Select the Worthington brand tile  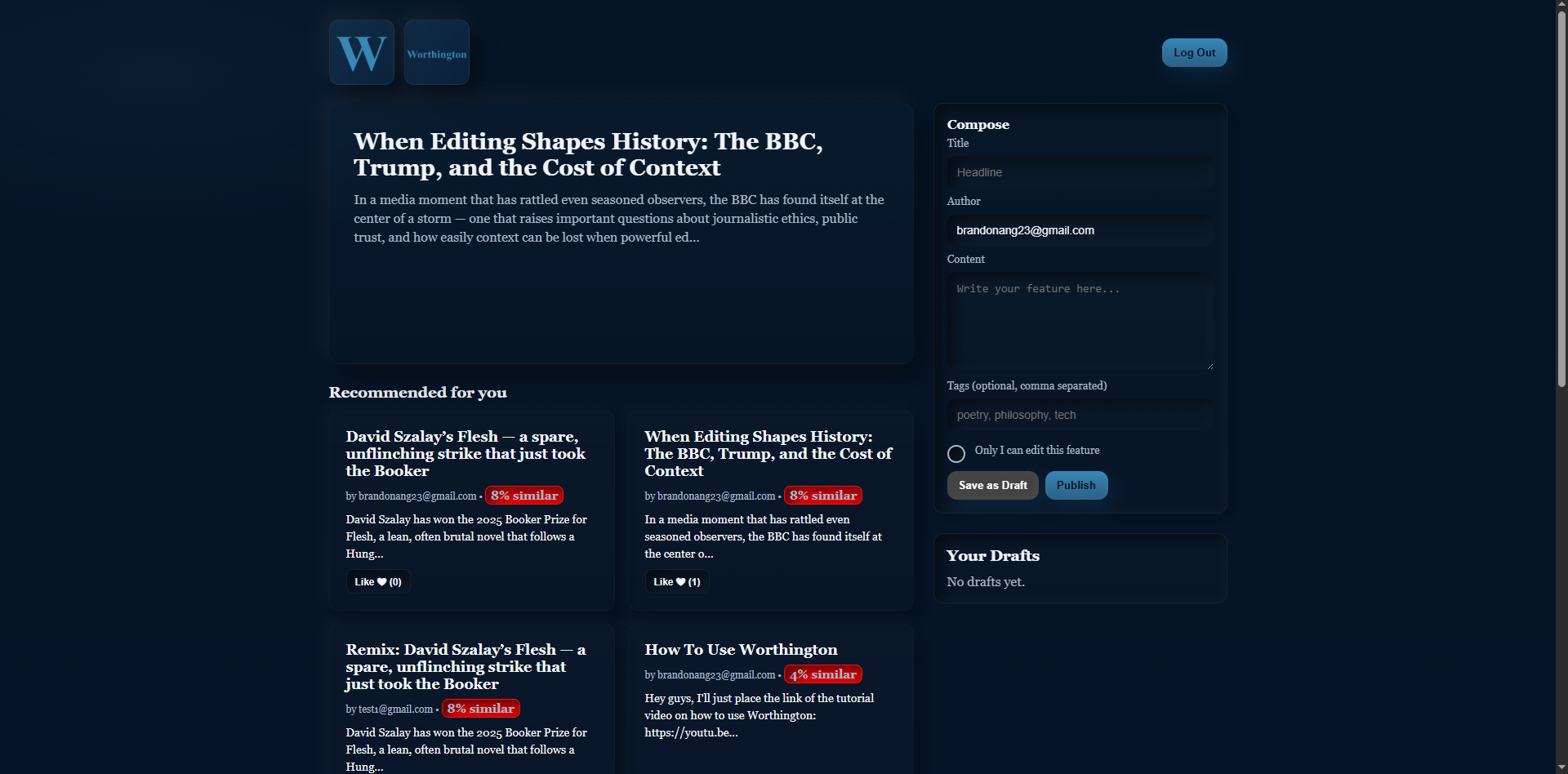pos(436,51)
